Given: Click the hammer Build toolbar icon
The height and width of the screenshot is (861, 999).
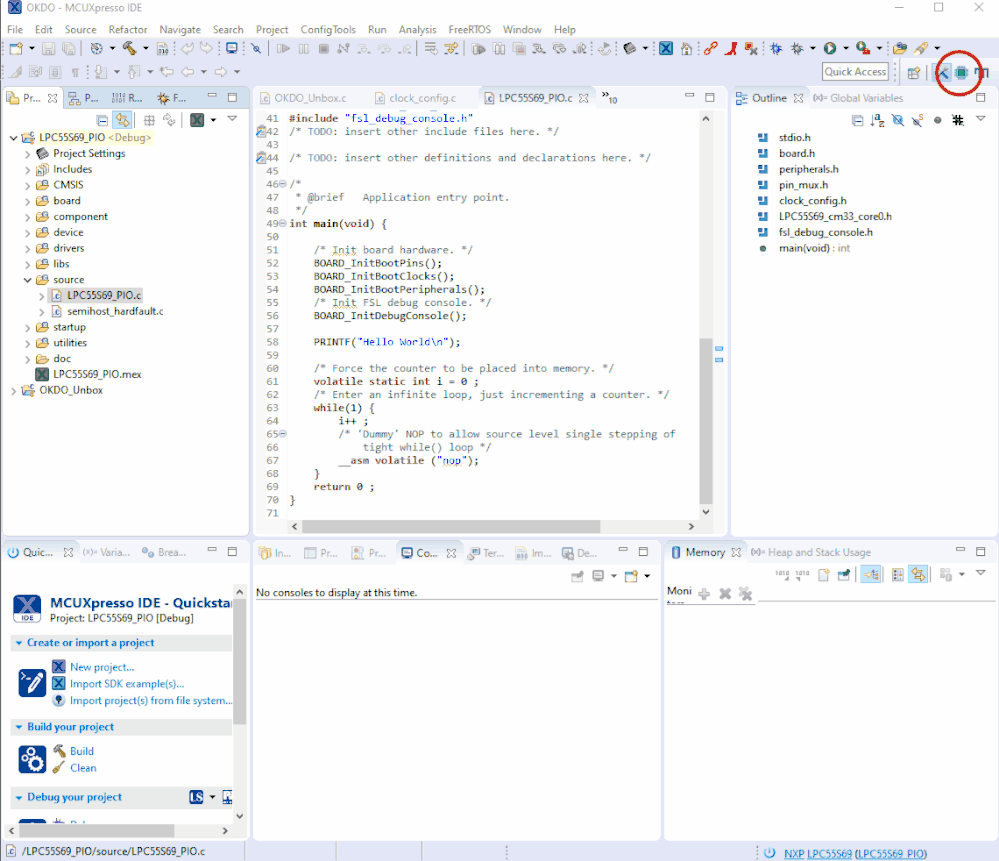Looking at the screenshot, I should 129,48.
